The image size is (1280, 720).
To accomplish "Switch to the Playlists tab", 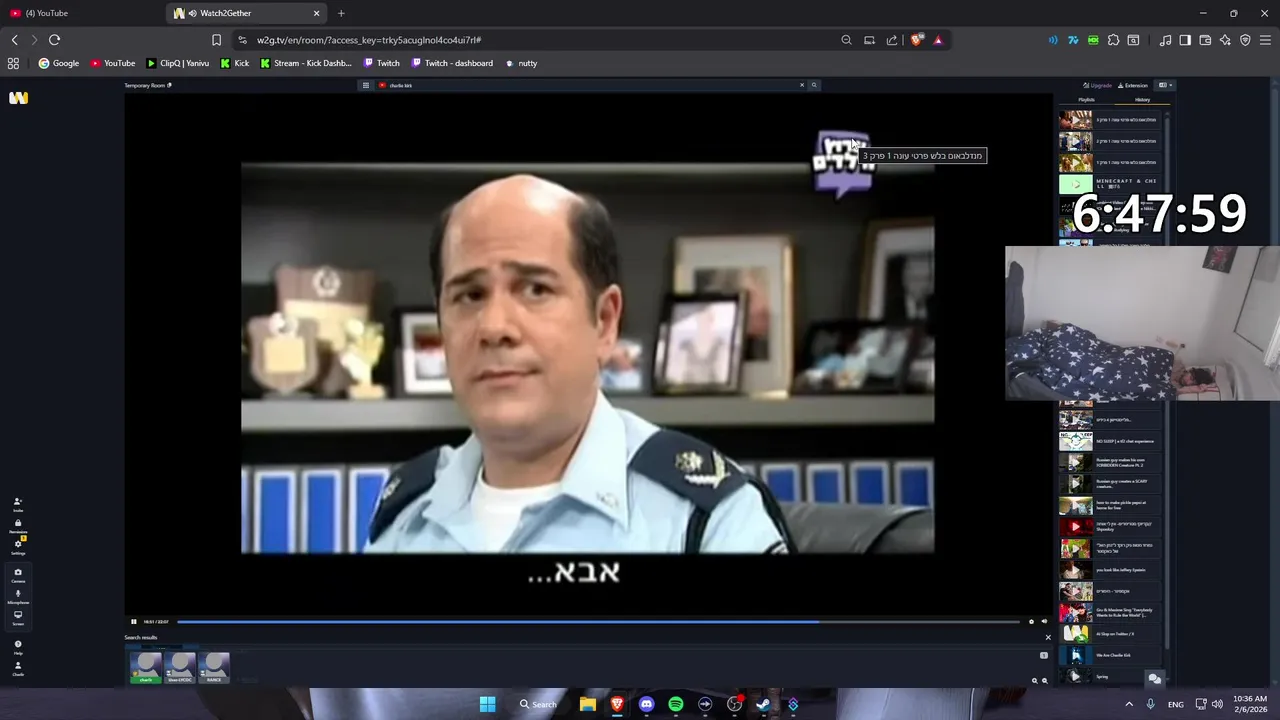I will 1086,100.
